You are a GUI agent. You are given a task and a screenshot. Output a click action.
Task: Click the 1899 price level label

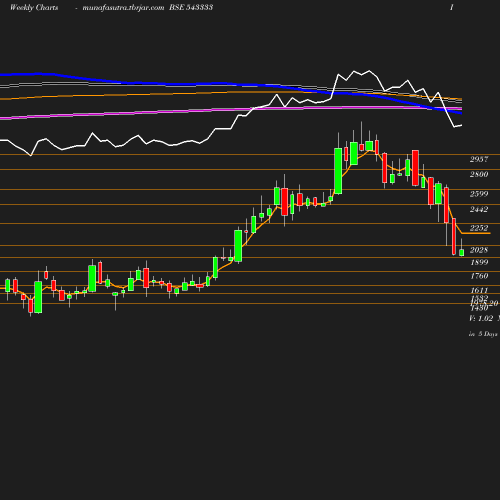(x=479, y=262)
